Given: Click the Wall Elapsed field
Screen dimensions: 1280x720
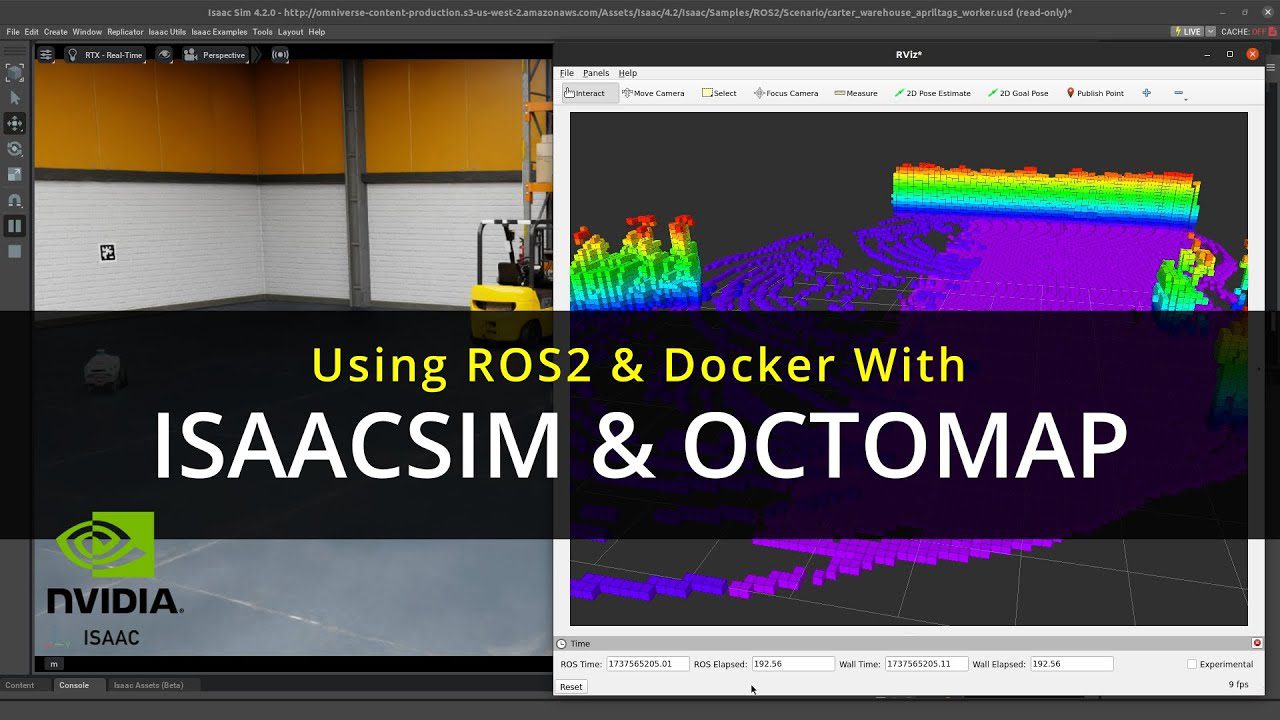Looking at the screenshot, I should tap(1071, 664).
